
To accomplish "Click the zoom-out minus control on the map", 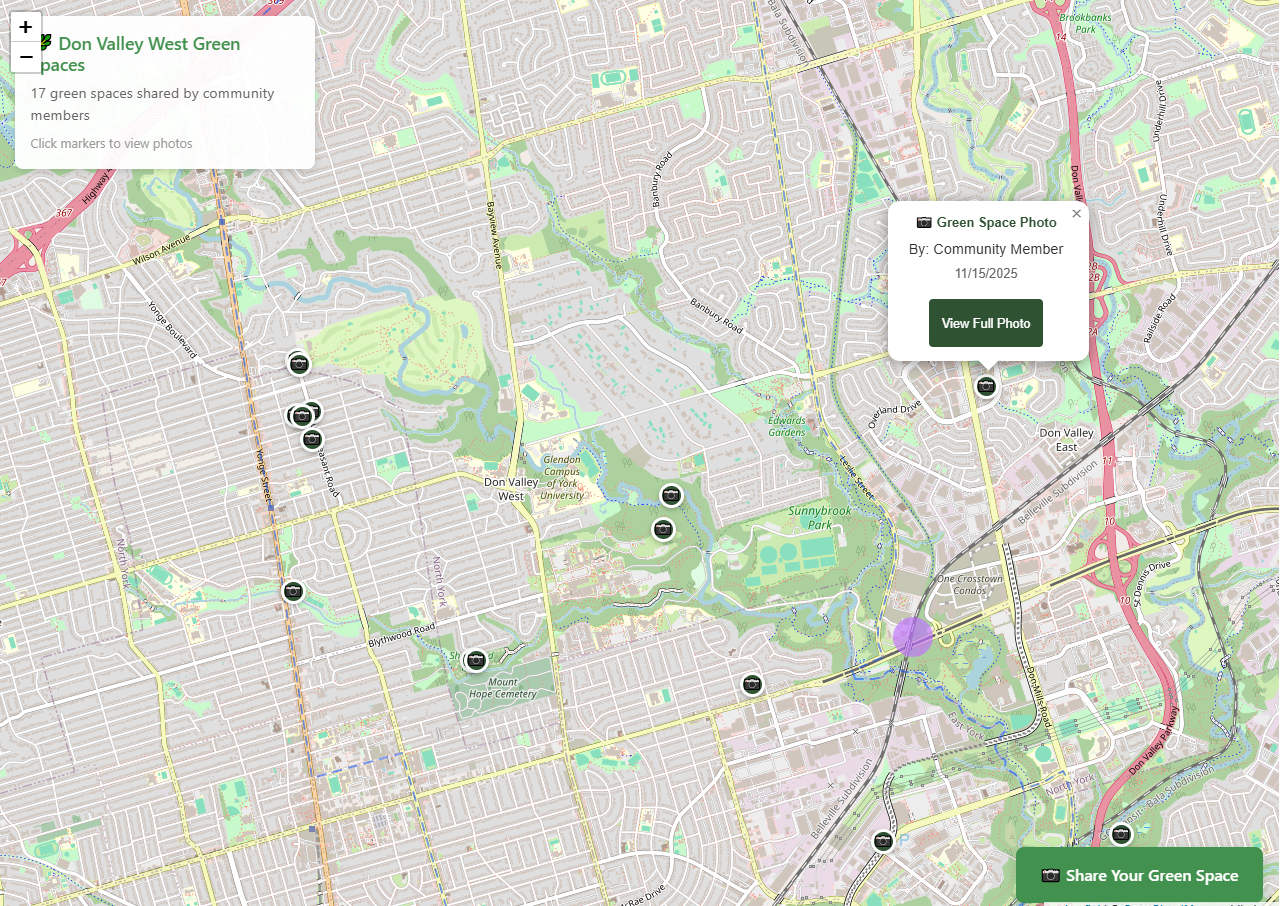I will [x=25, y=57].
